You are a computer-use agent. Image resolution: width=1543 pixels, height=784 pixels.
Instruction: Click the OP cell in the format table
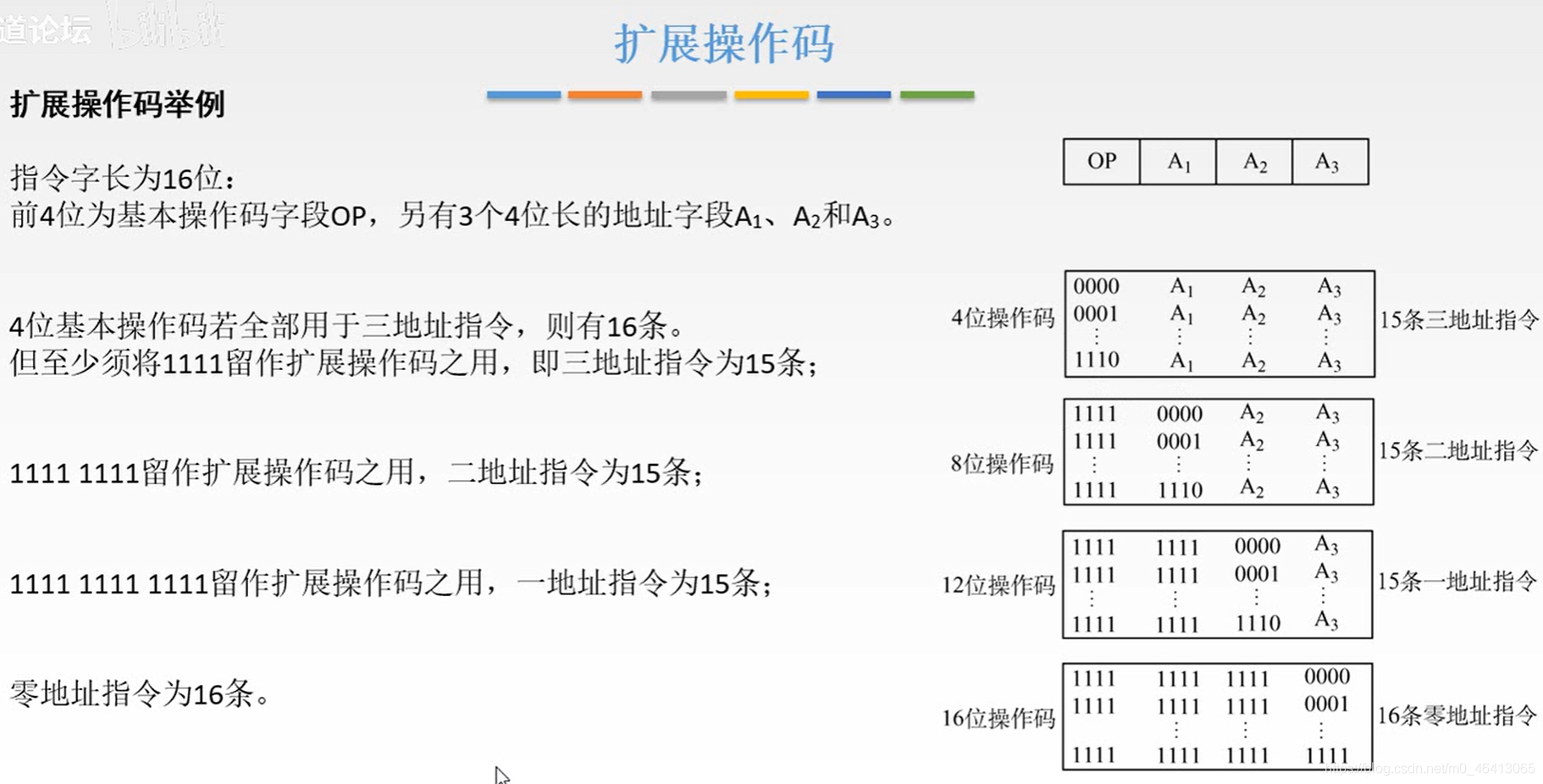[x=1102, y=162]
